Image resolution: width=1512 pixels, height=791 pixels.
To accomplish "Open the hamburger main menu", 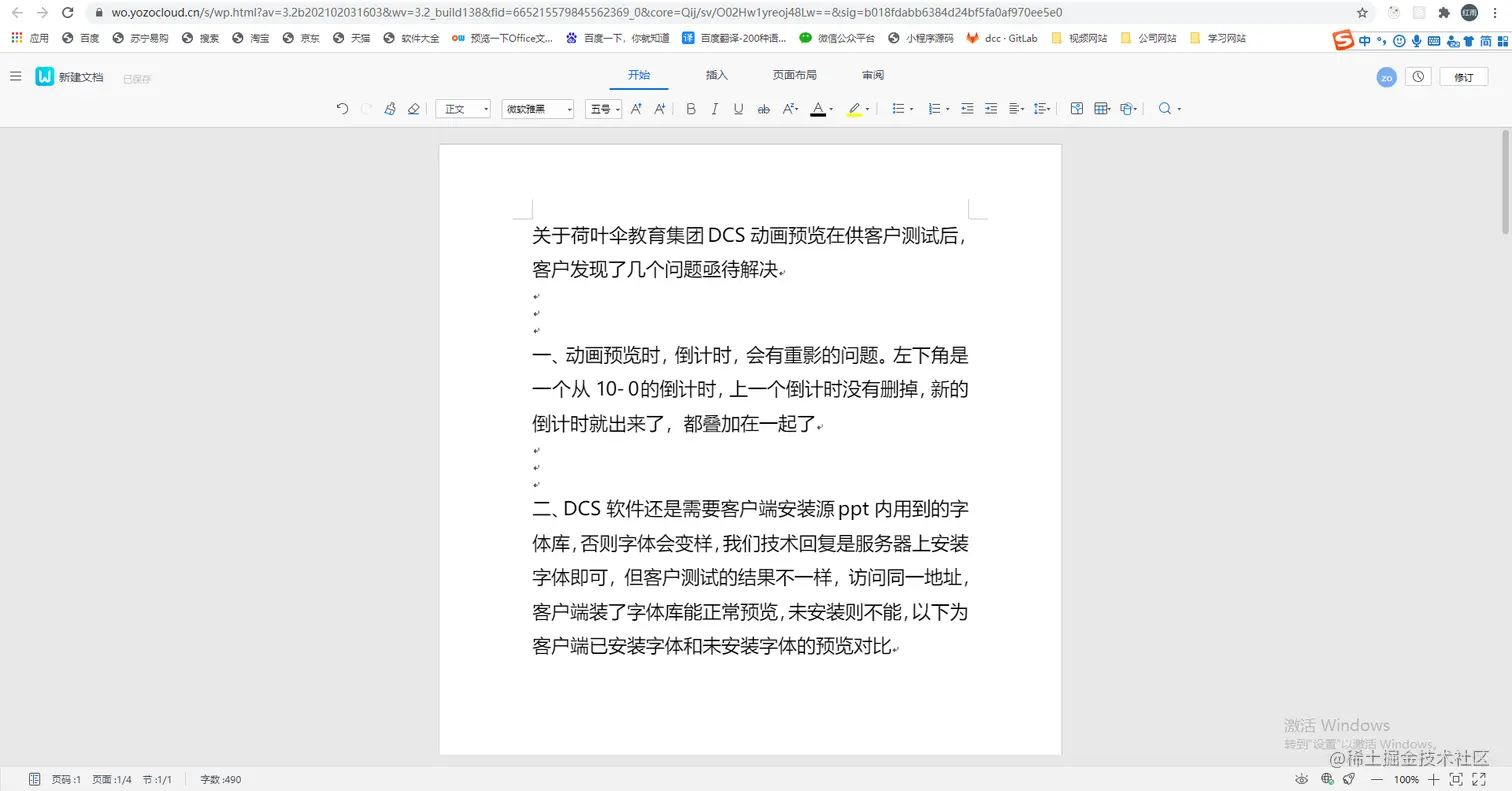I will click(x=15, y=77).
